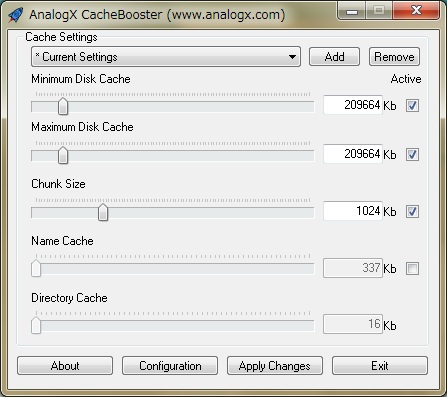The height and width of the screenshot is (397, 447).
Task: Minimize the CacheBooster window
Action: [x=352, y=11]
